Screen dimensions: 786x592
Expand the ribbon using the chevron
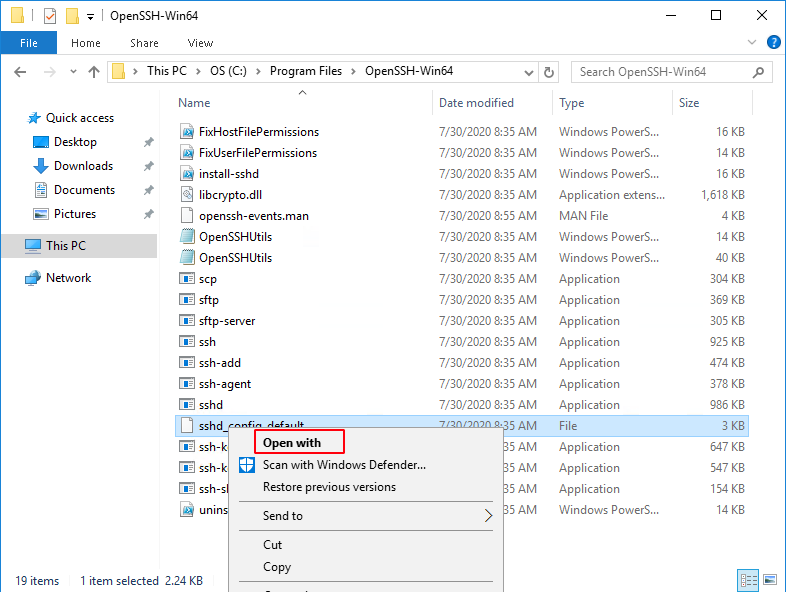click(x=754, y=43)
